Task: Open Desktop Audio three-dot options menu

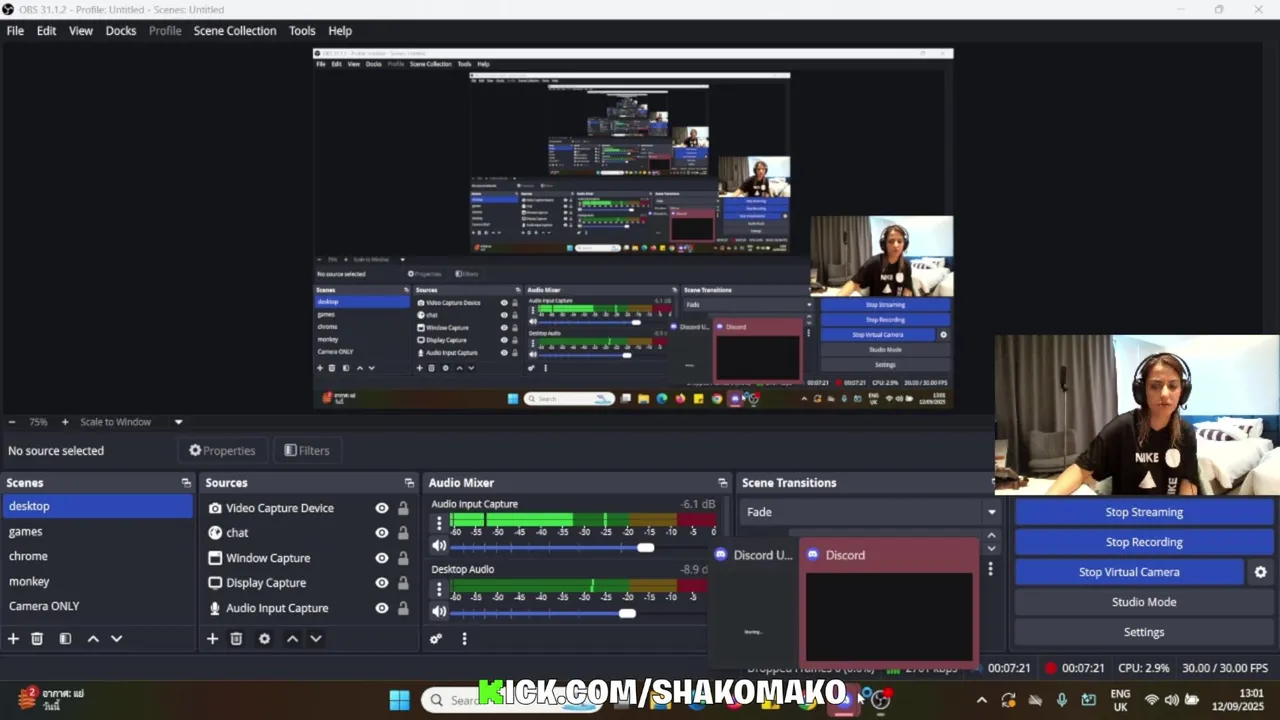Action: [438, 589]
